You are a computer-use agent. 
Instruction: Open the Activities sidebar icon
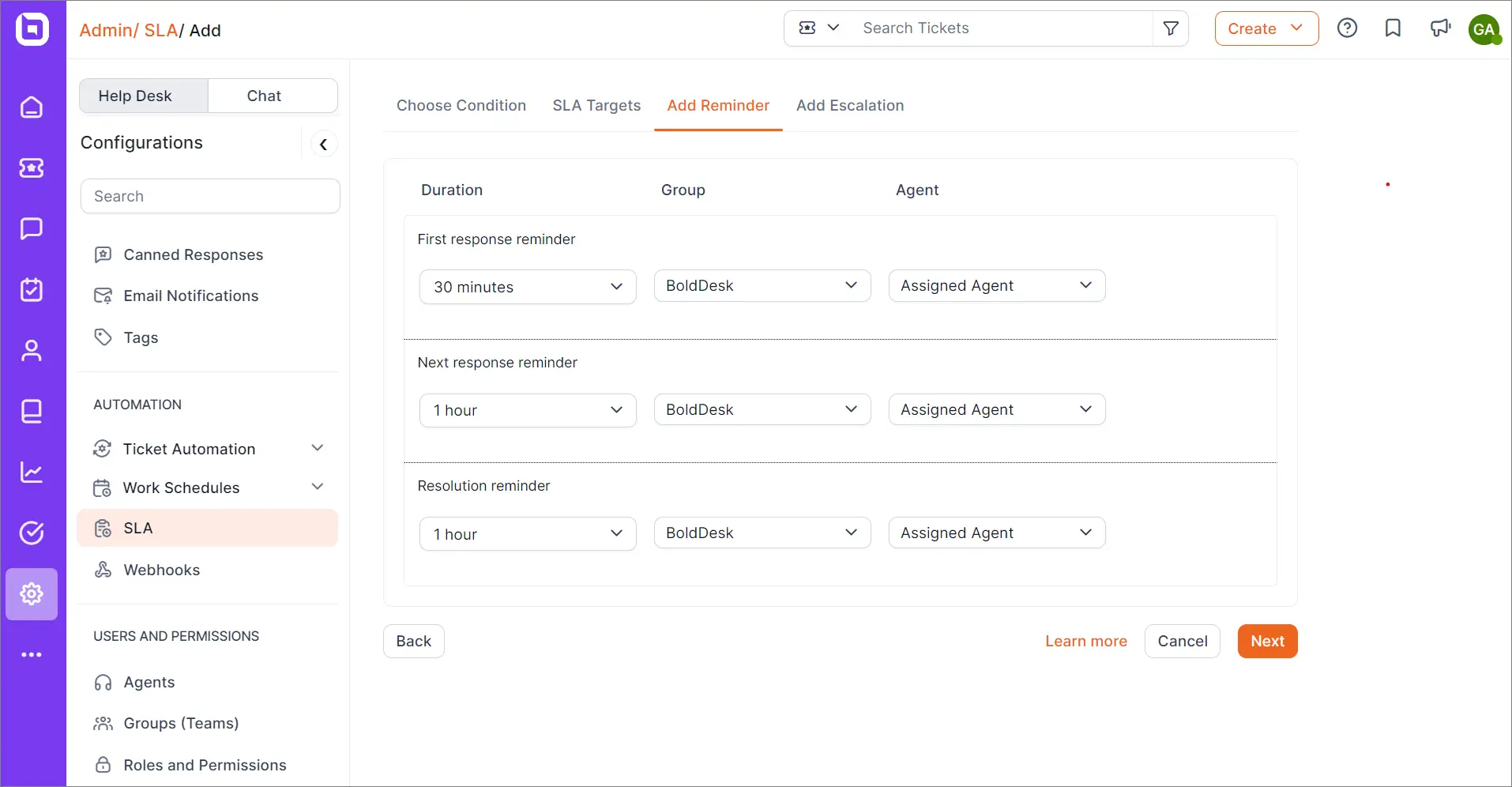point(32,289)
